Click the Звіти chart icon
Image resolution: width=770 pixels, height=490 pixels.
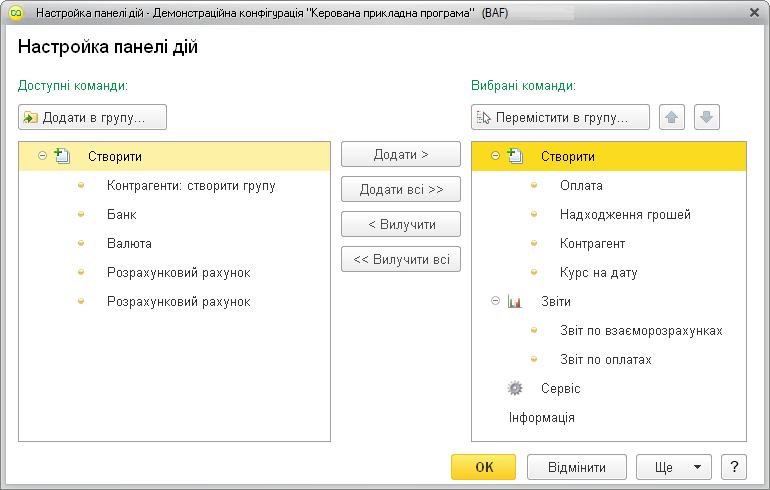(x=514, y=301)
